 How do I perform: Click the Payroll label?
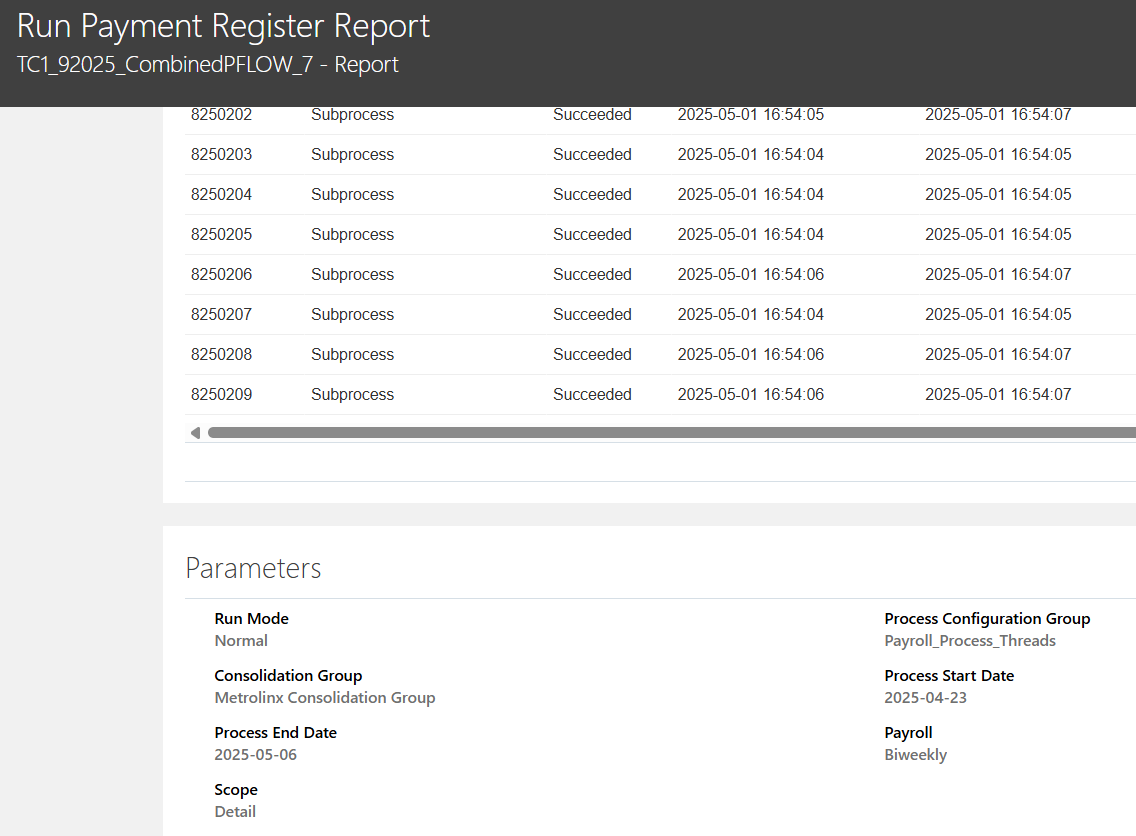click(909, 732)
